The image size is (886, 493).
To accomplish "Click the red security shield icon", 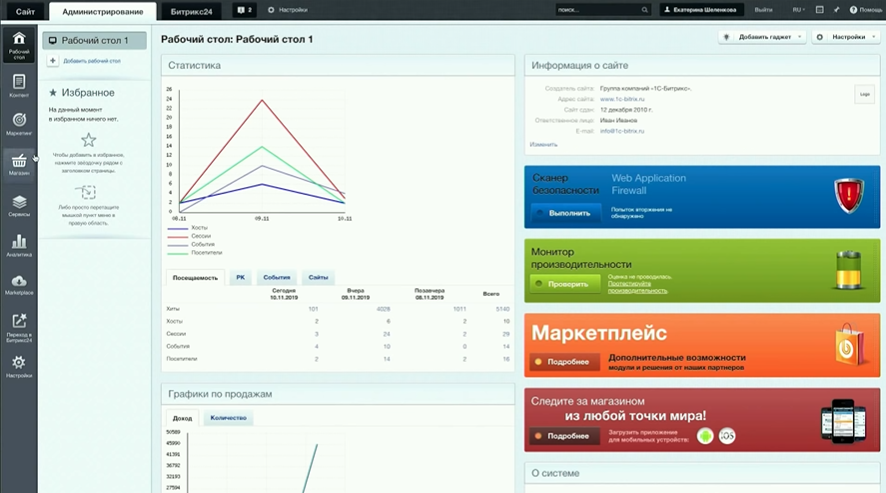I will (849, 196).
